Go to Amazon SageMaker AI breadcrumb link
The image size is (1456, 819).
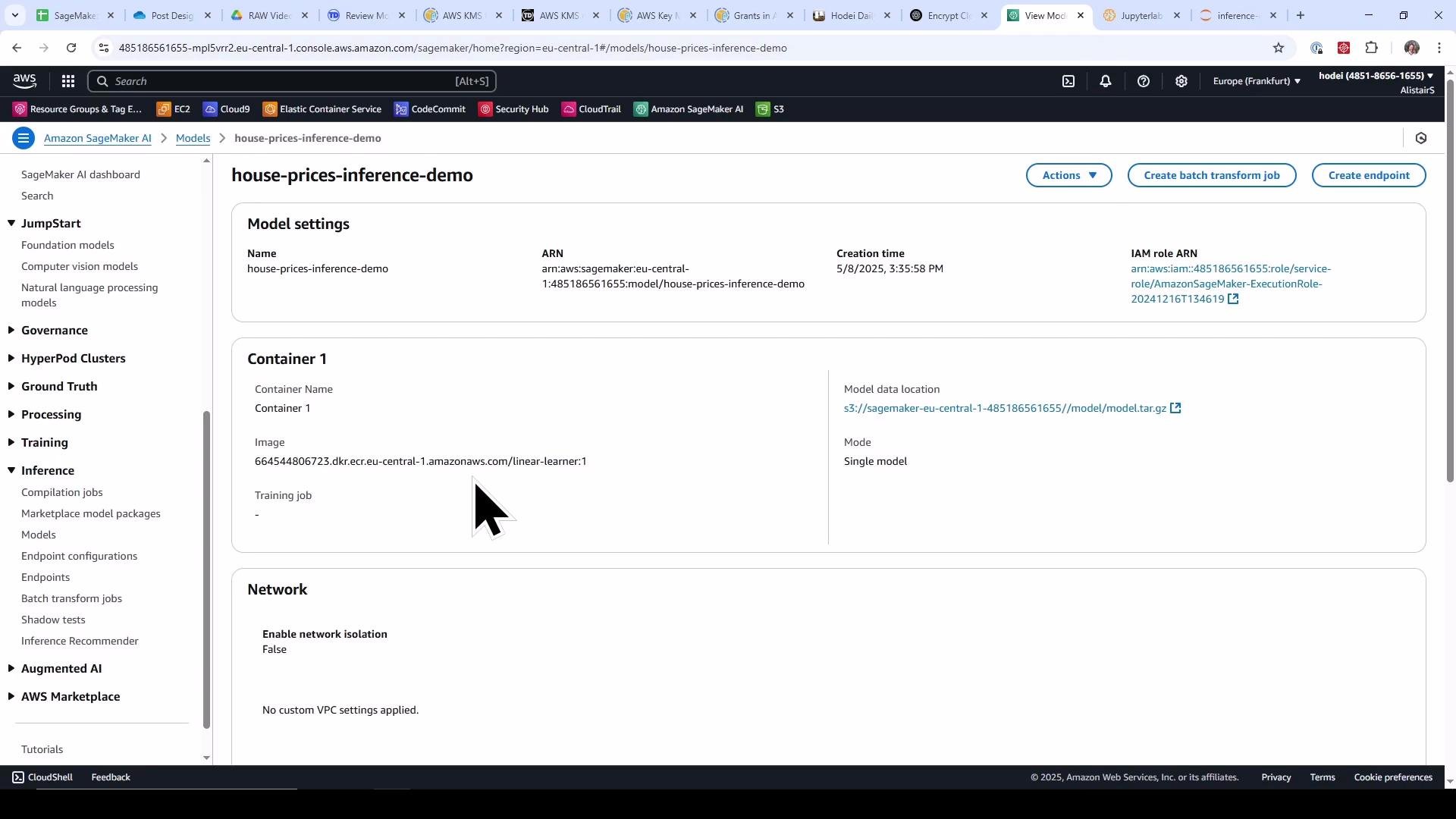(97, 138)
